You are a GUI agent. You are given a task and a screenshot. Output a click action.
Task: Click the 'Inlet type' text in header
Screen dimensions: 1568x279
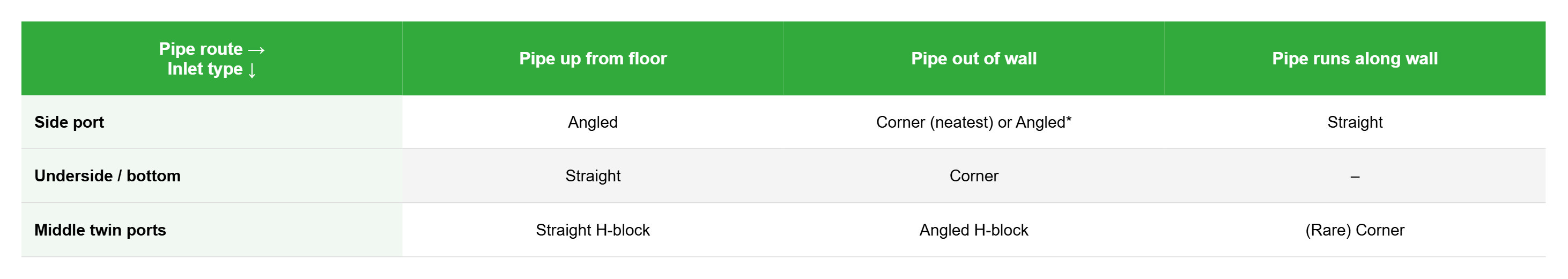tap(205, 69)
